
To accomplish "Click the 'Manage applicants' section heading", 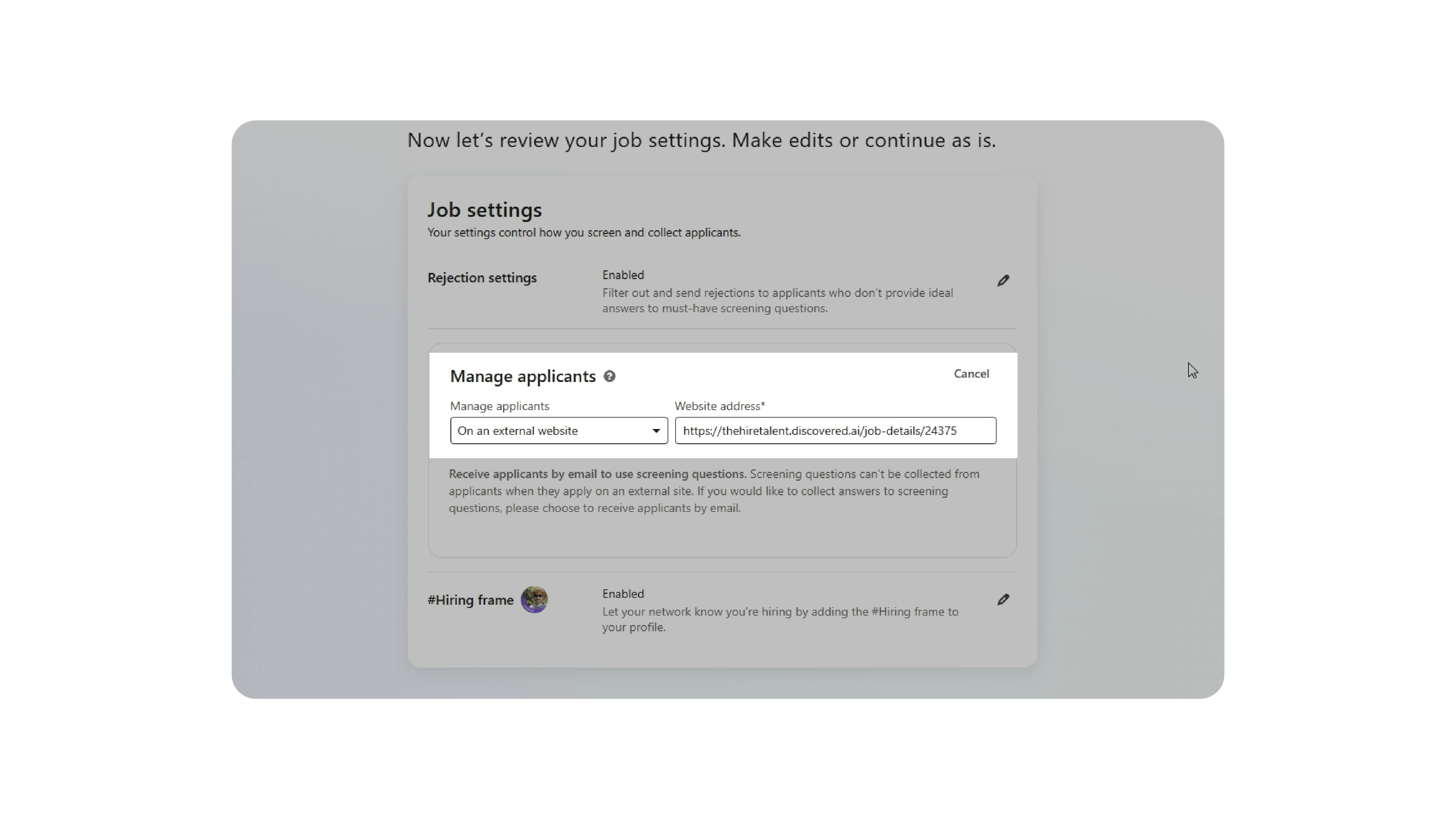I will click(x=522, y=376).
